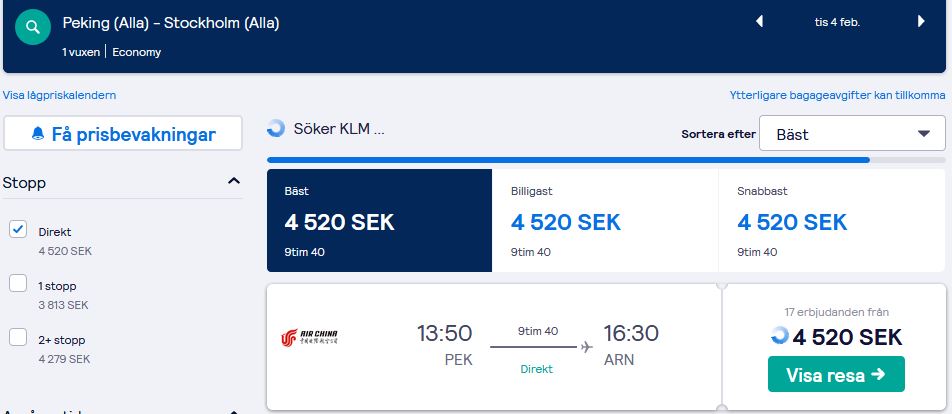Switch to the Snabbast tab
Screen dimensions: 952x414
coord(831,220)
